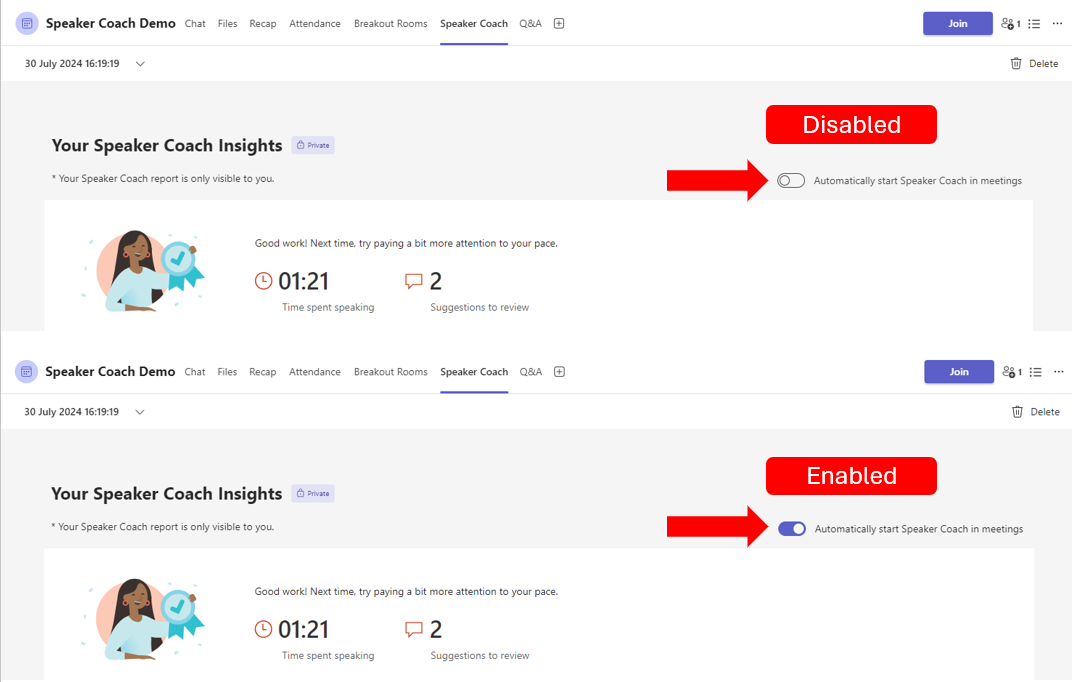Viewport: 1075px width, 682px height.
Task: Click the add tab plus icon in the Disabled example
Action: [x=559, y=24]
